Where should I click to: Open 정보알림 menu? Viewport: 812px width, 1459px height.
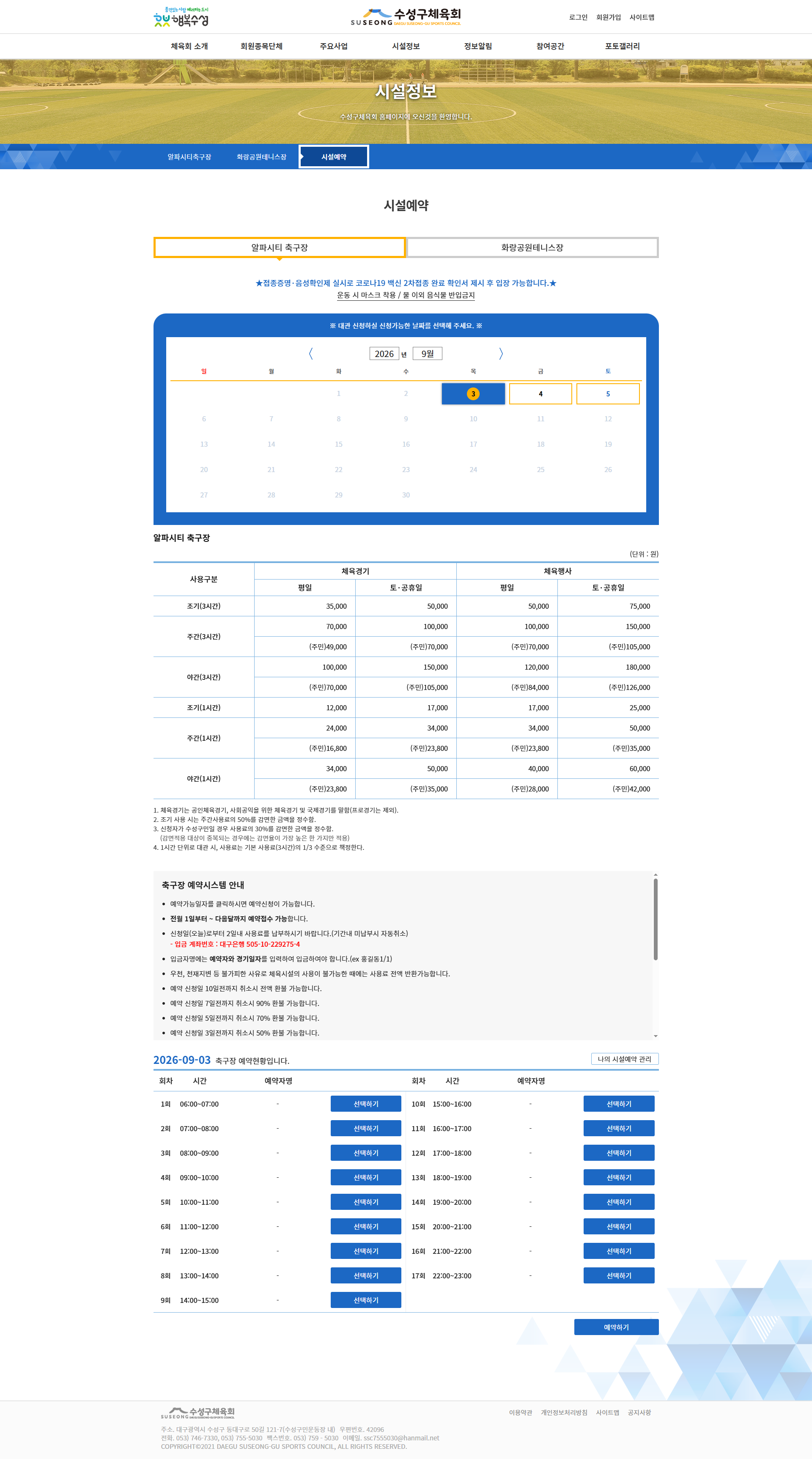[478, 47]
